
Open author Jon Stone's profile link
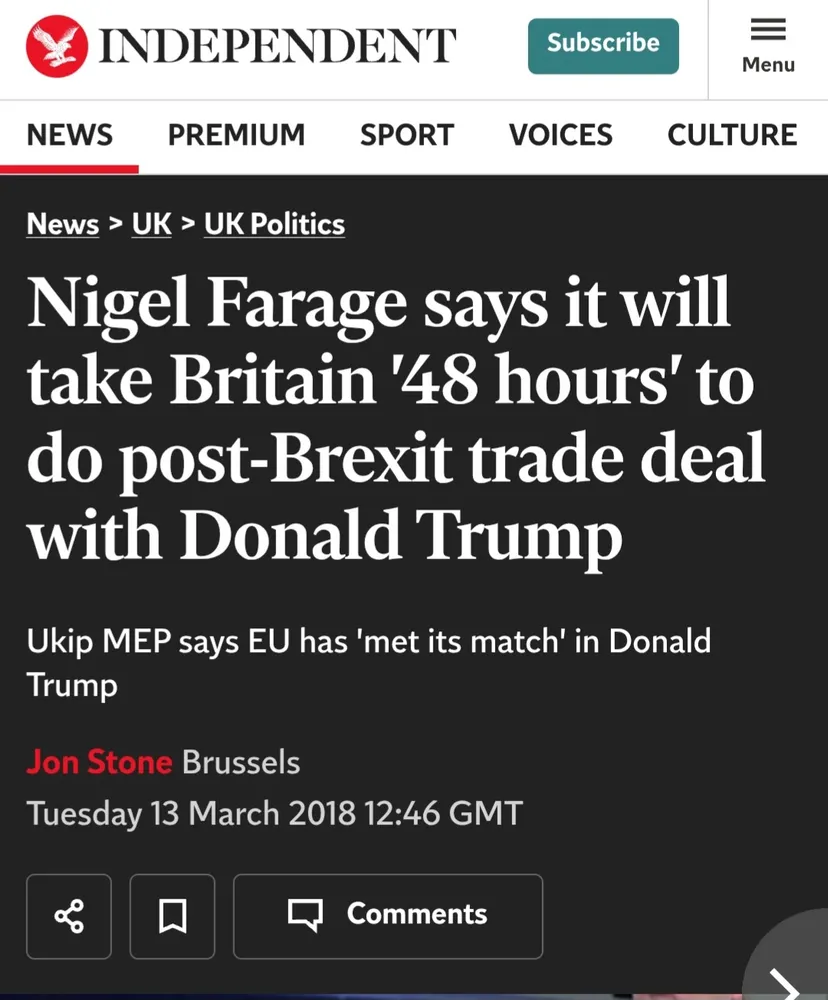pyautogui.click(x=99, y=763)
